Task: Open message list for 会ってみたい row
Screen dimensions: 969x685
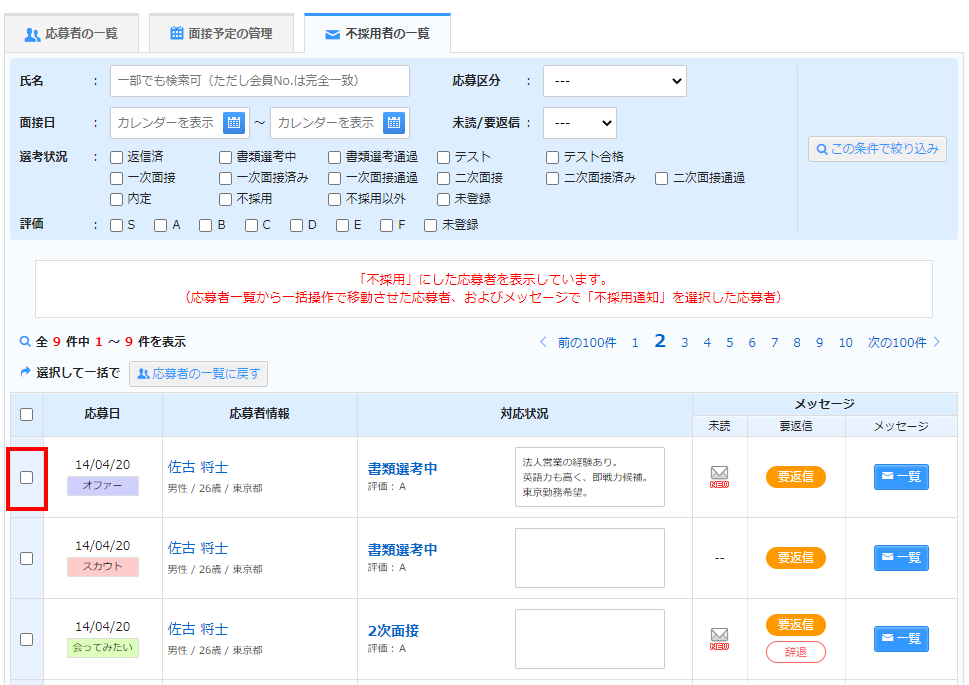Action: click(901, 639)
